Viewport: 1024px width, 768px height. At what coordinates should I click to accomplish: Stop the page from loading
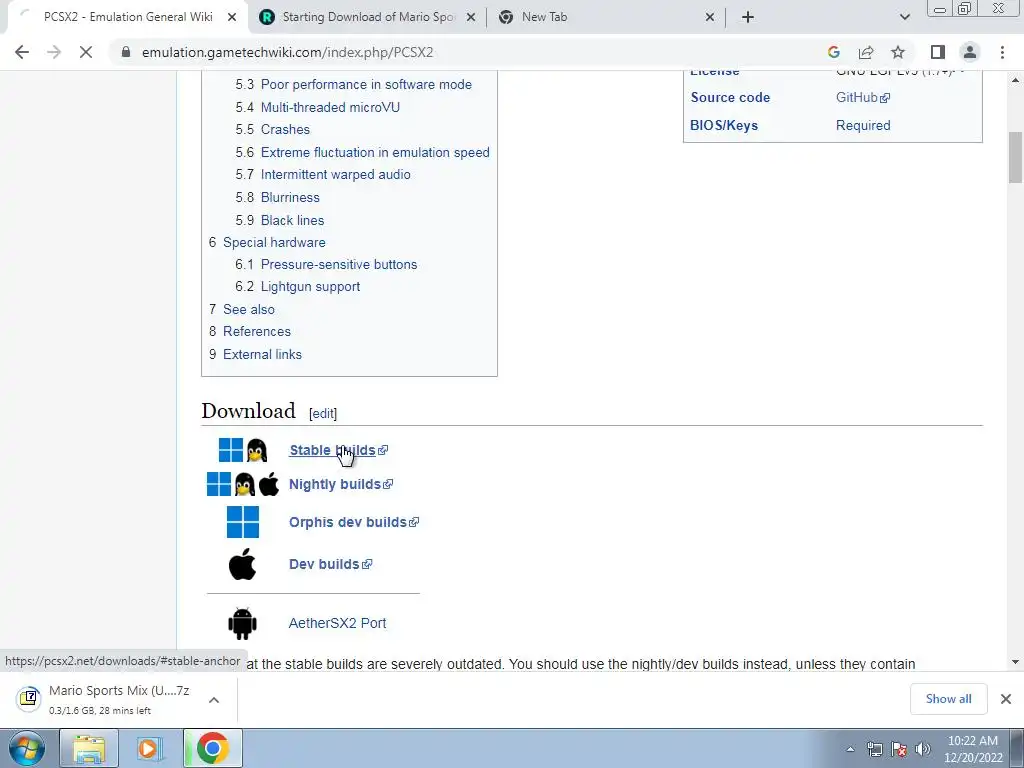(86, 52)
